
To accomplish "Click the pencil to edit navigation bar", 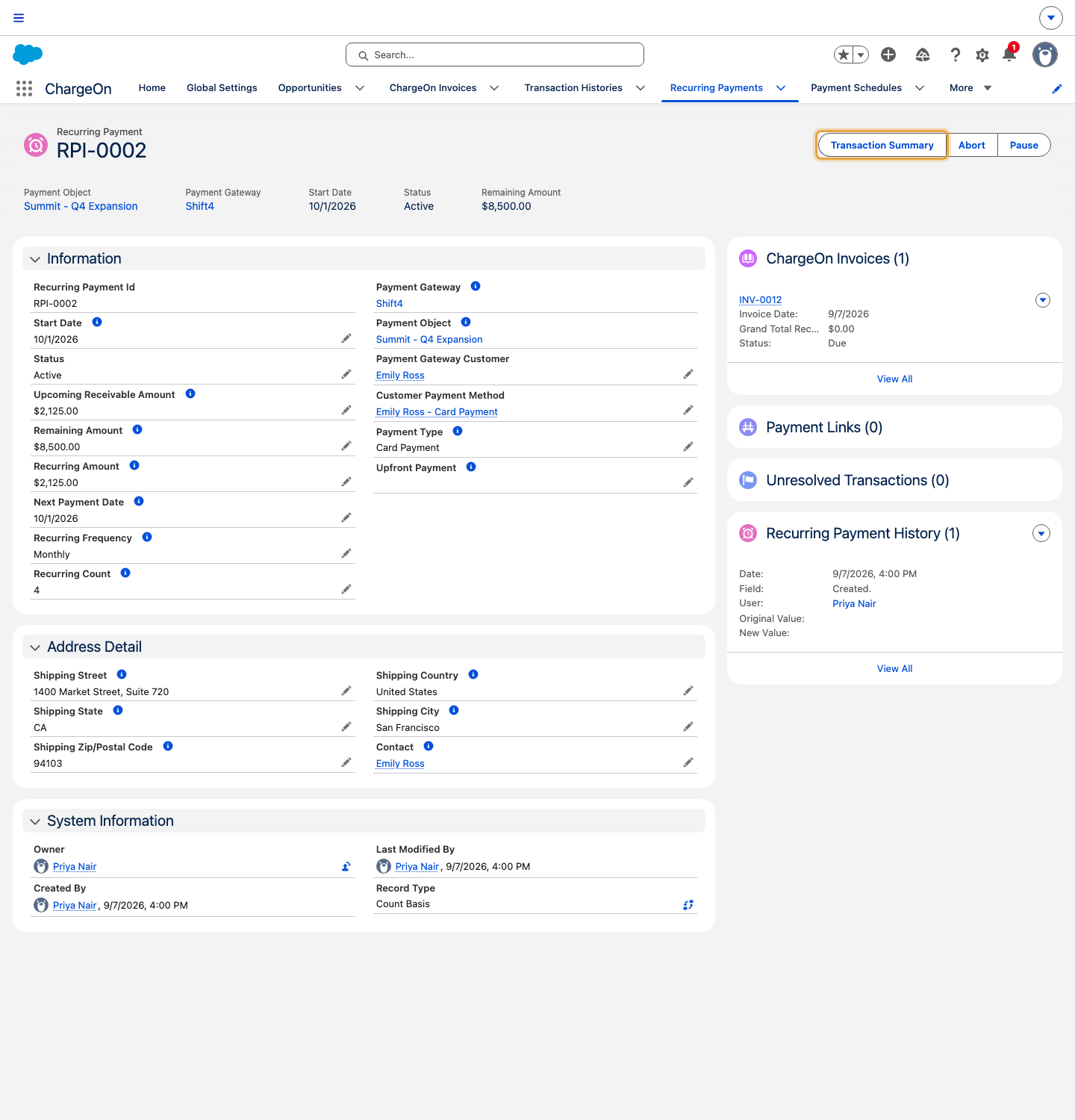I will coord(1057,89).
